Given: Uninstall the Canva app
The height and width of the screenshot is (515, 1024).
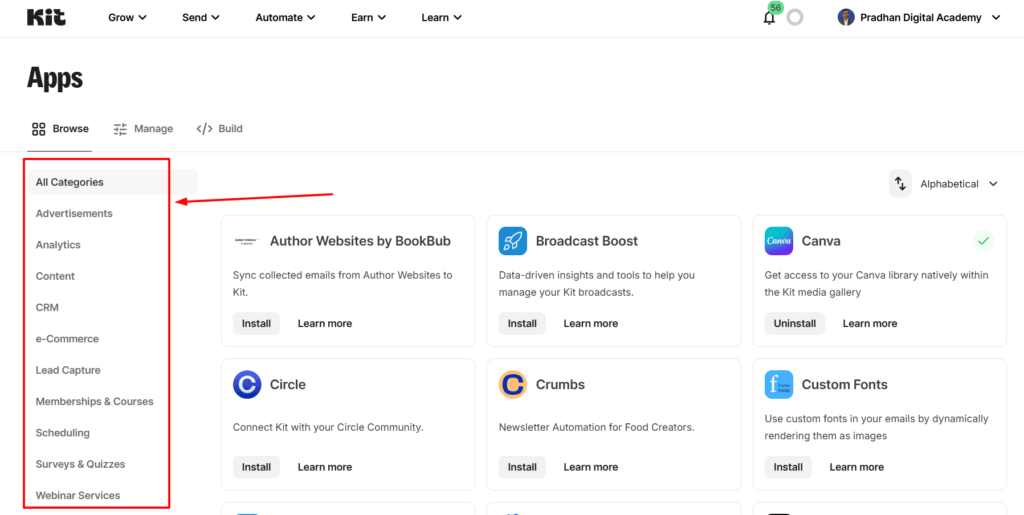Looking at the screenshot, I should (795, 324).
